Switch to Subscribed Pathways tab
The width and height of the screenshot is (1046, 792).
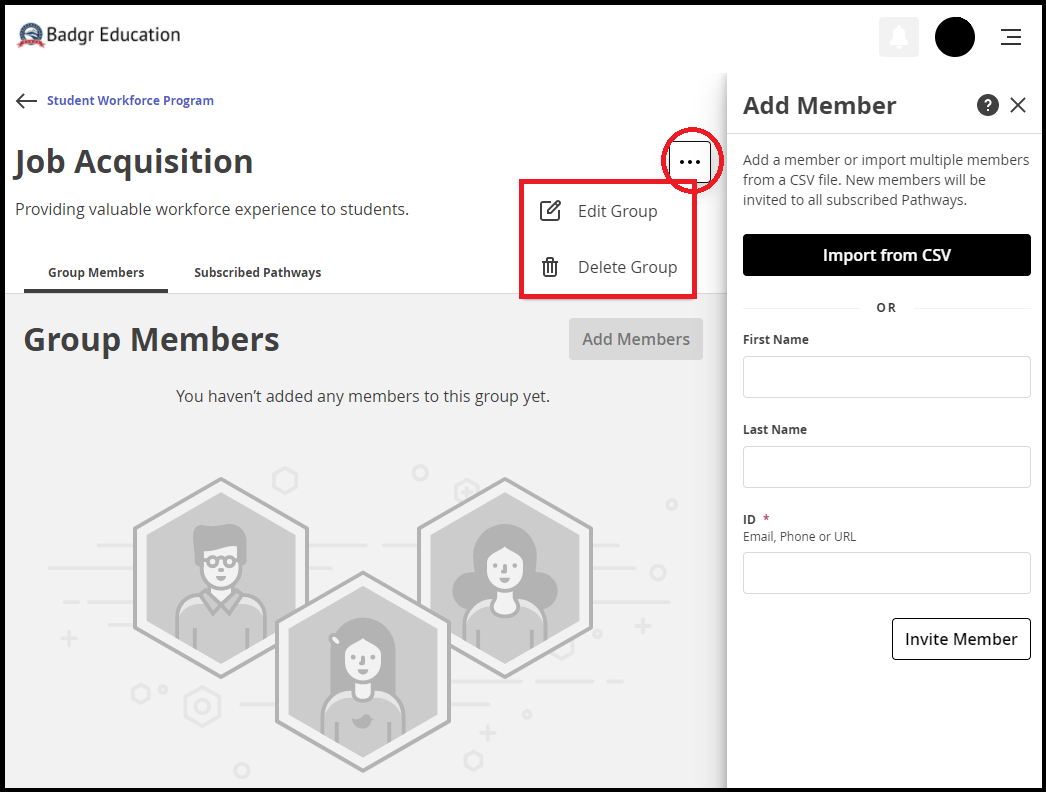[x=257, y=272]
